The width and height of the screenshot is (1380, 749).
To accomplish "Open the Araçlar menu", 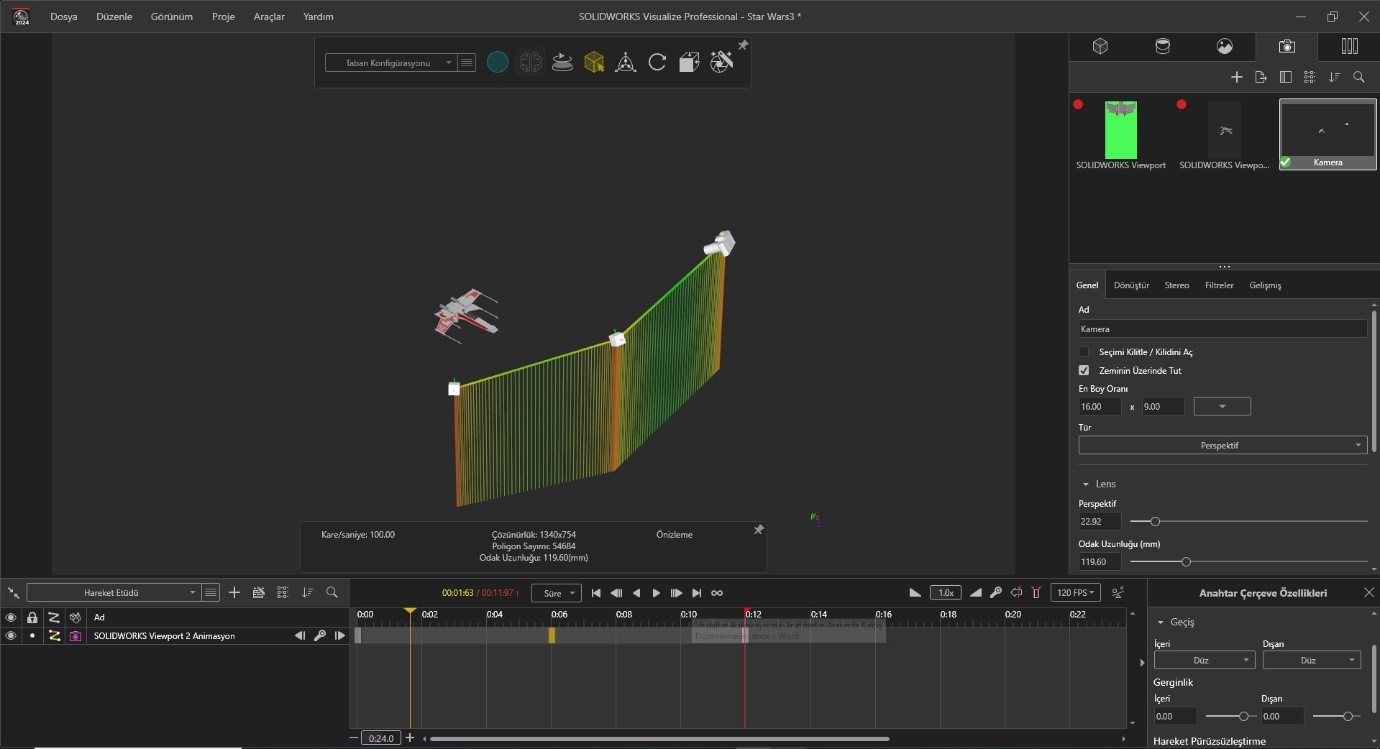I will (269, 17).
